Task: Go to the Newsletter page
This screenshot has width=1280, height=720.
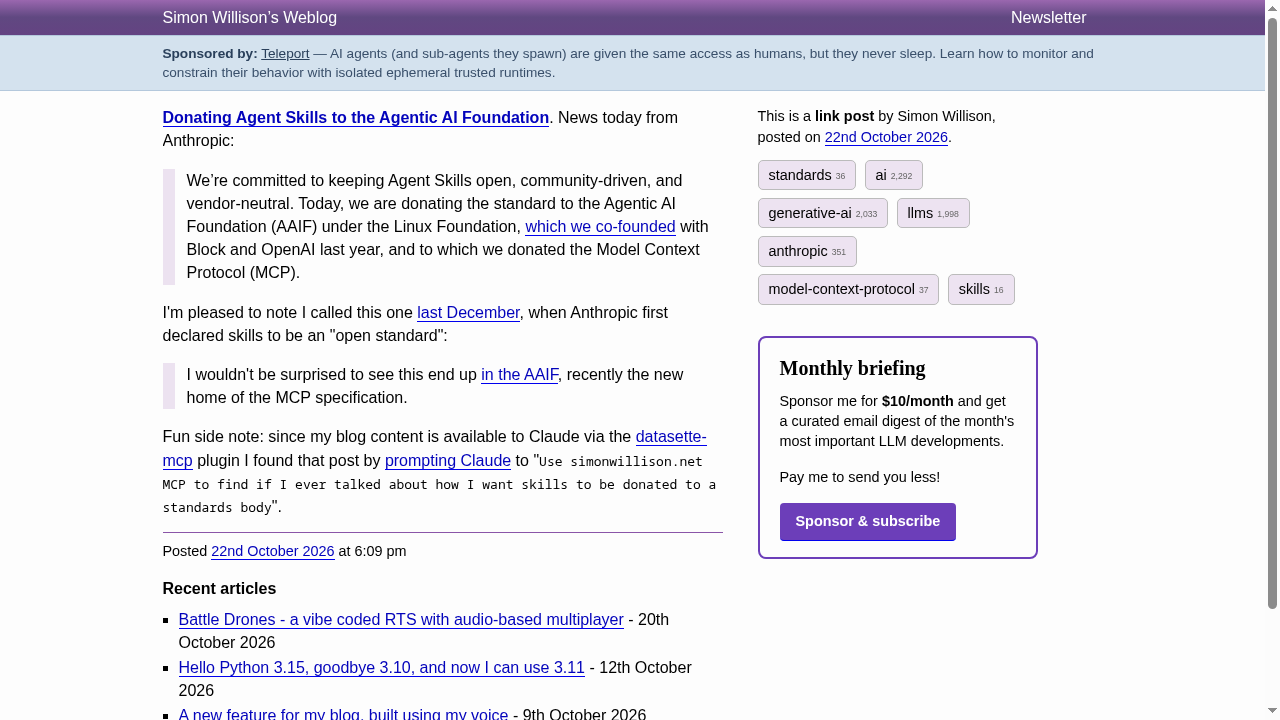Action: tap(1048, 18)
